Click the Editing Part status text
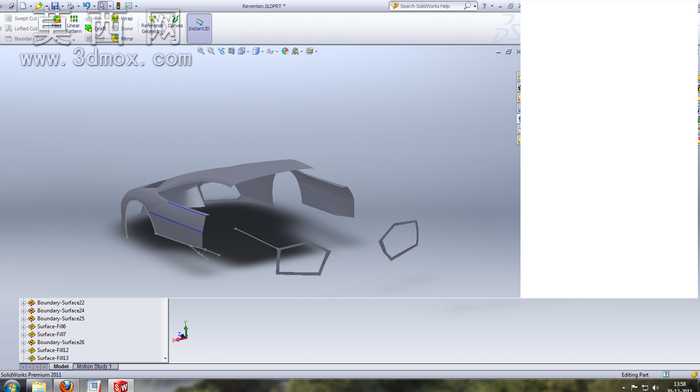This screenshot has width=700, height=392. pos(634,375)
